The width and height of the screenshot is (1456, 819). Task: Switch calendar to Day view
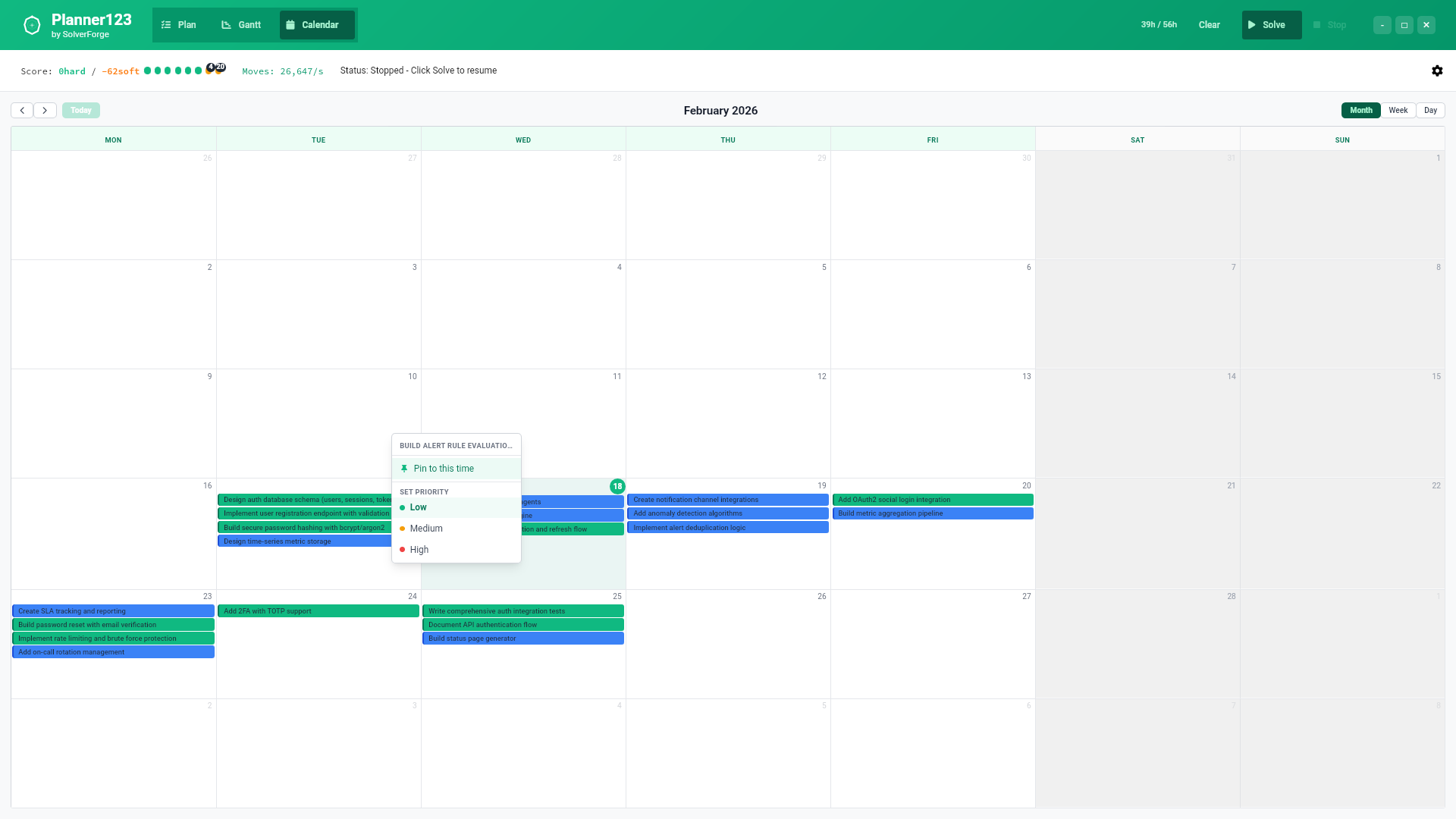[1430, 110]
